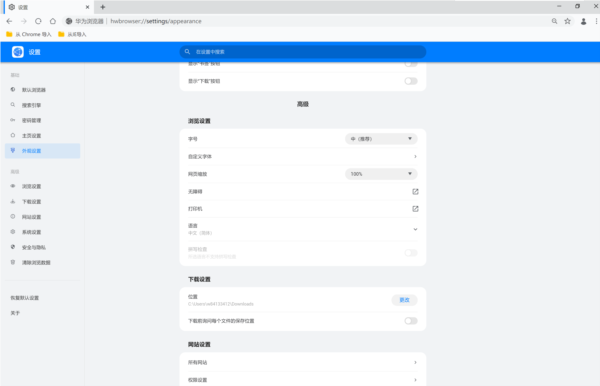The image size is (600, 386).
Task: Click the 下载设置 download sidebar icon
Action: [13, 202]
